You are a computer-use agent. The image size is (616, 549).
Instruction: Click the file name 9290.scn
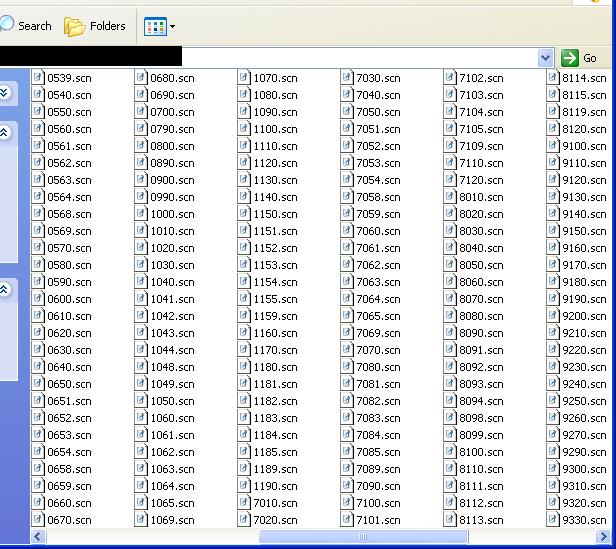584,452
